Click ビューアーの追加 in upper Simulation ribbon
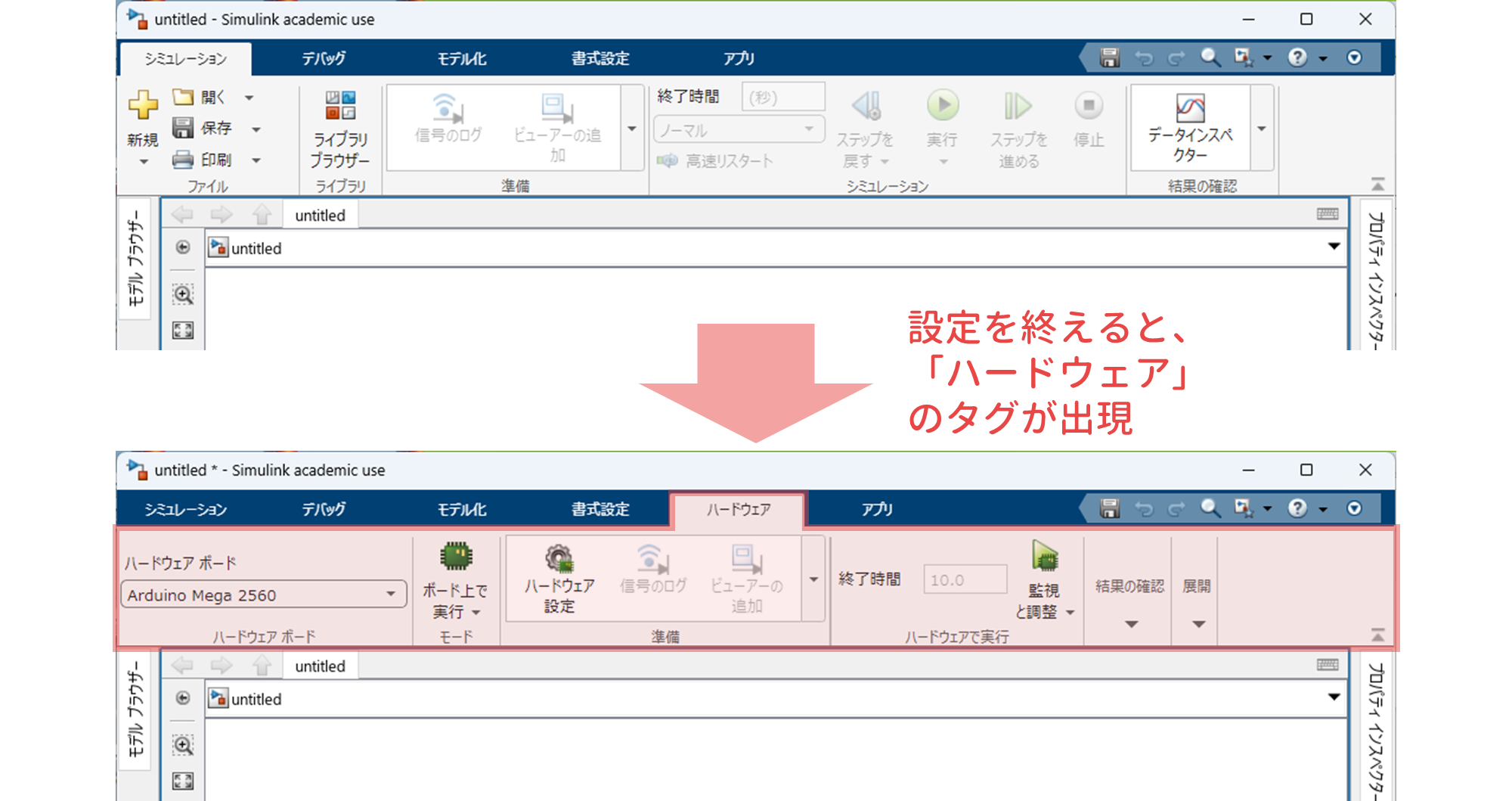This screenshot has width=1512, height=801. 558,129
